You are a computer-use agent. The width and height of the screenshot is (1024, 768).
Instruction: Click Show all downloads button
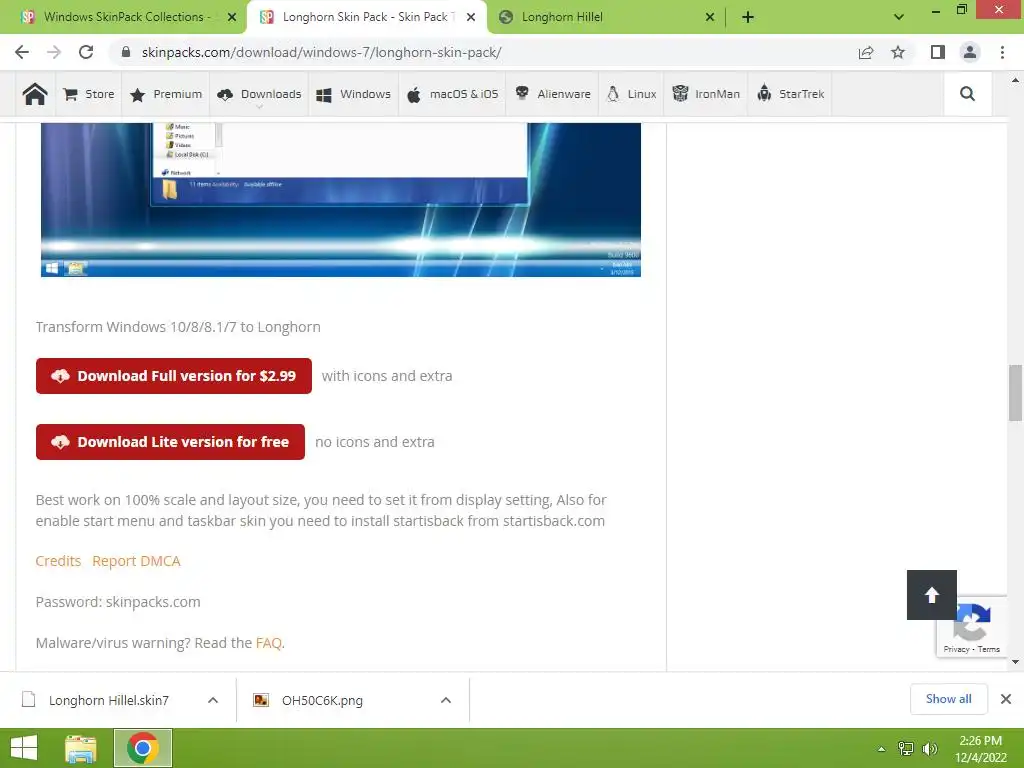(x=948, y=699)
